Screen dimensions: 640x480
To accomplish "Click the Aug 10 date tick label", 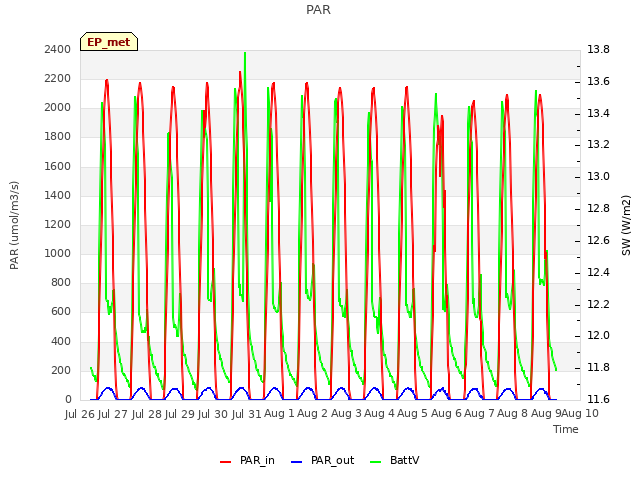I will point(580,413).
